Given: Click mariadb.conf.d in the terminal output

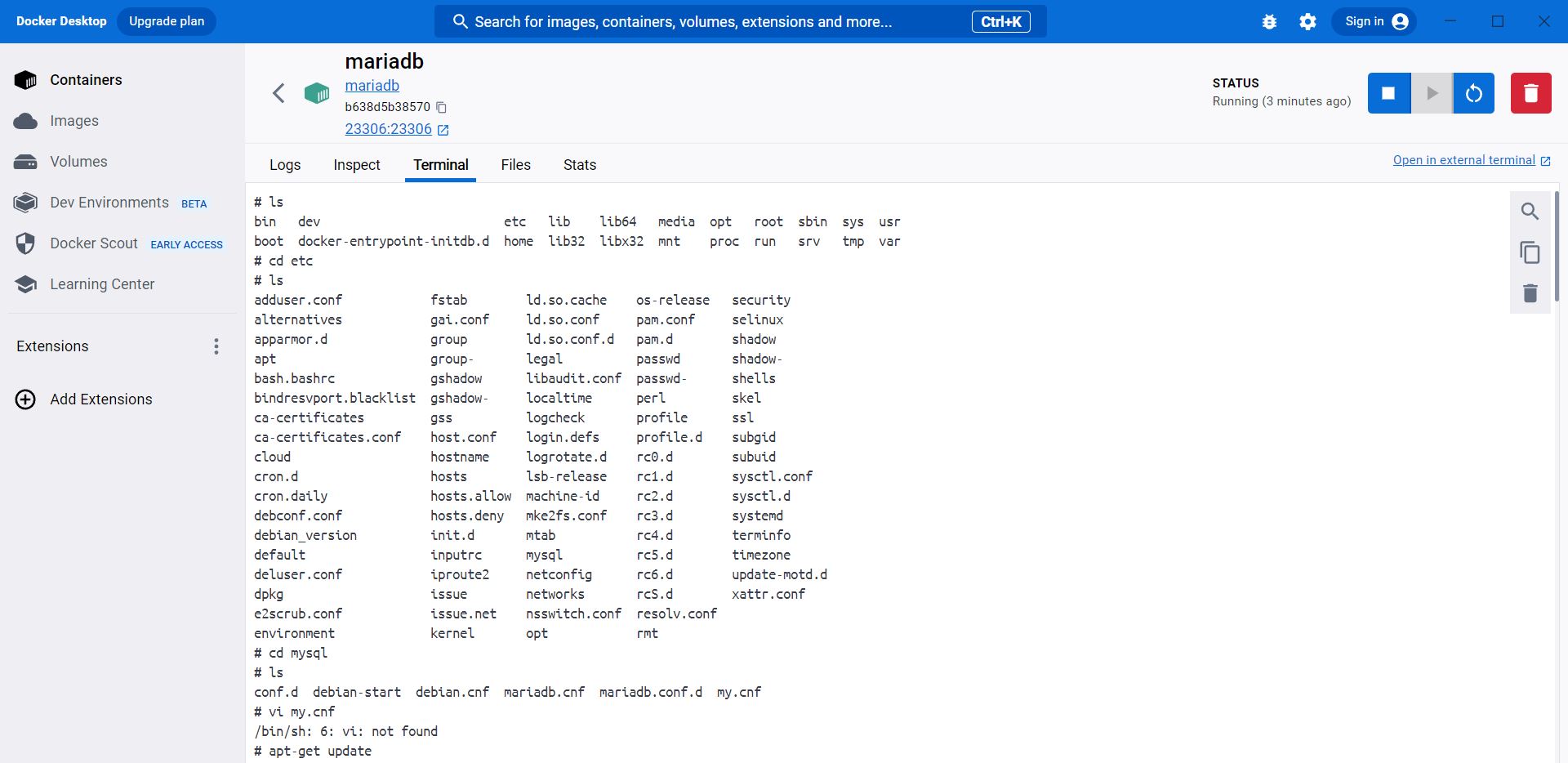Looking at the screenshot, I should click(651, 692).
